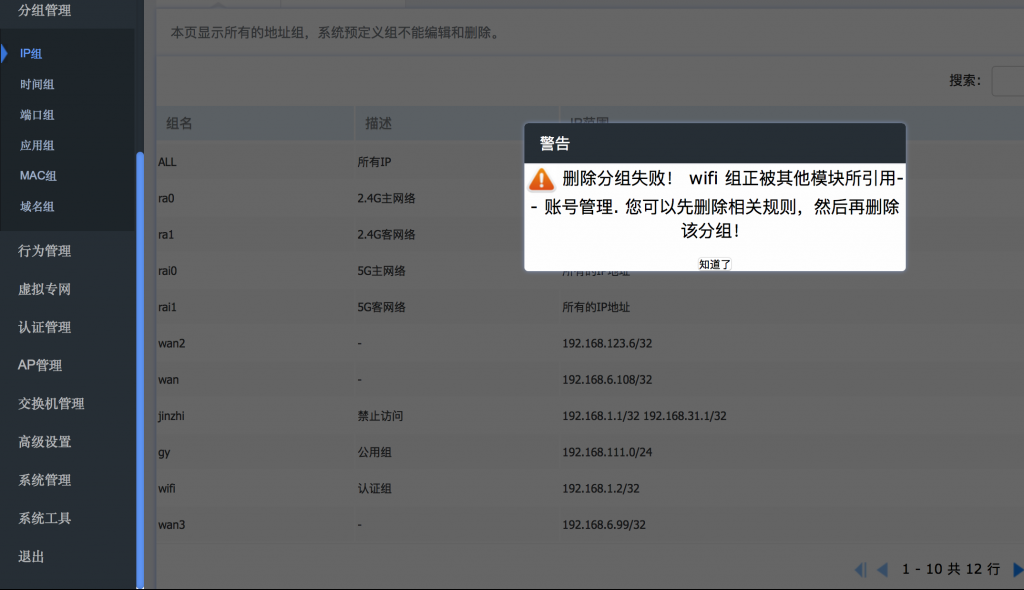Select the wan2 group name cell
The width and height of the screenshot is (1024, 590).
172,343
